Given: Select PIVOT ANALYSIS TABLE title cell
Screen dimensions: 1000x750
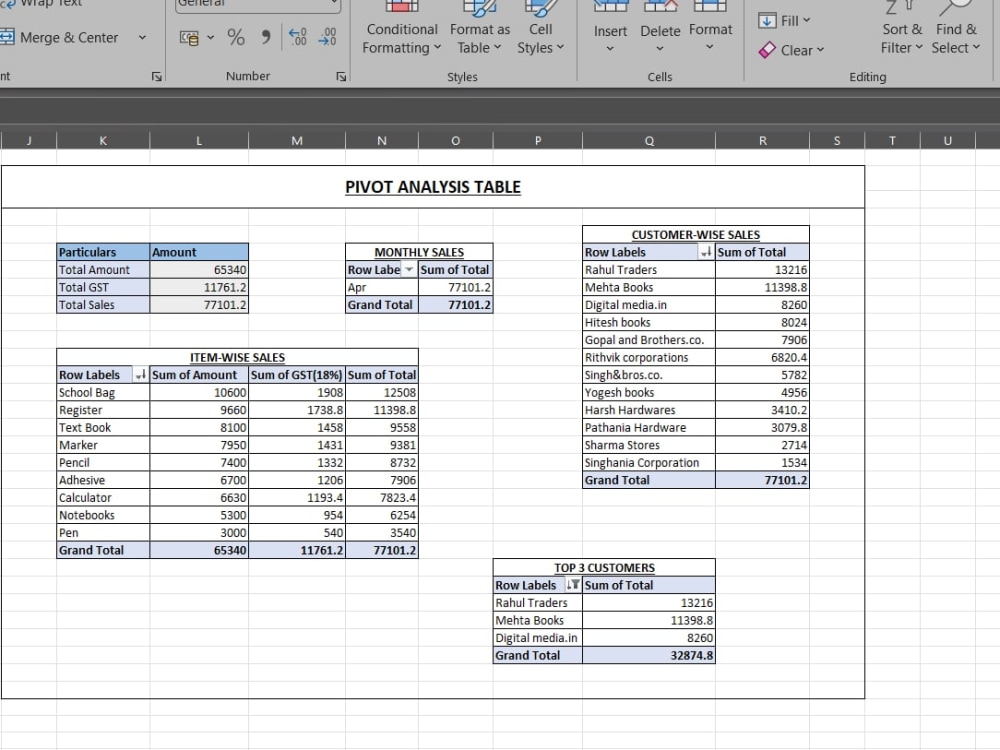Looking at the screenshot, I should 433,187.
